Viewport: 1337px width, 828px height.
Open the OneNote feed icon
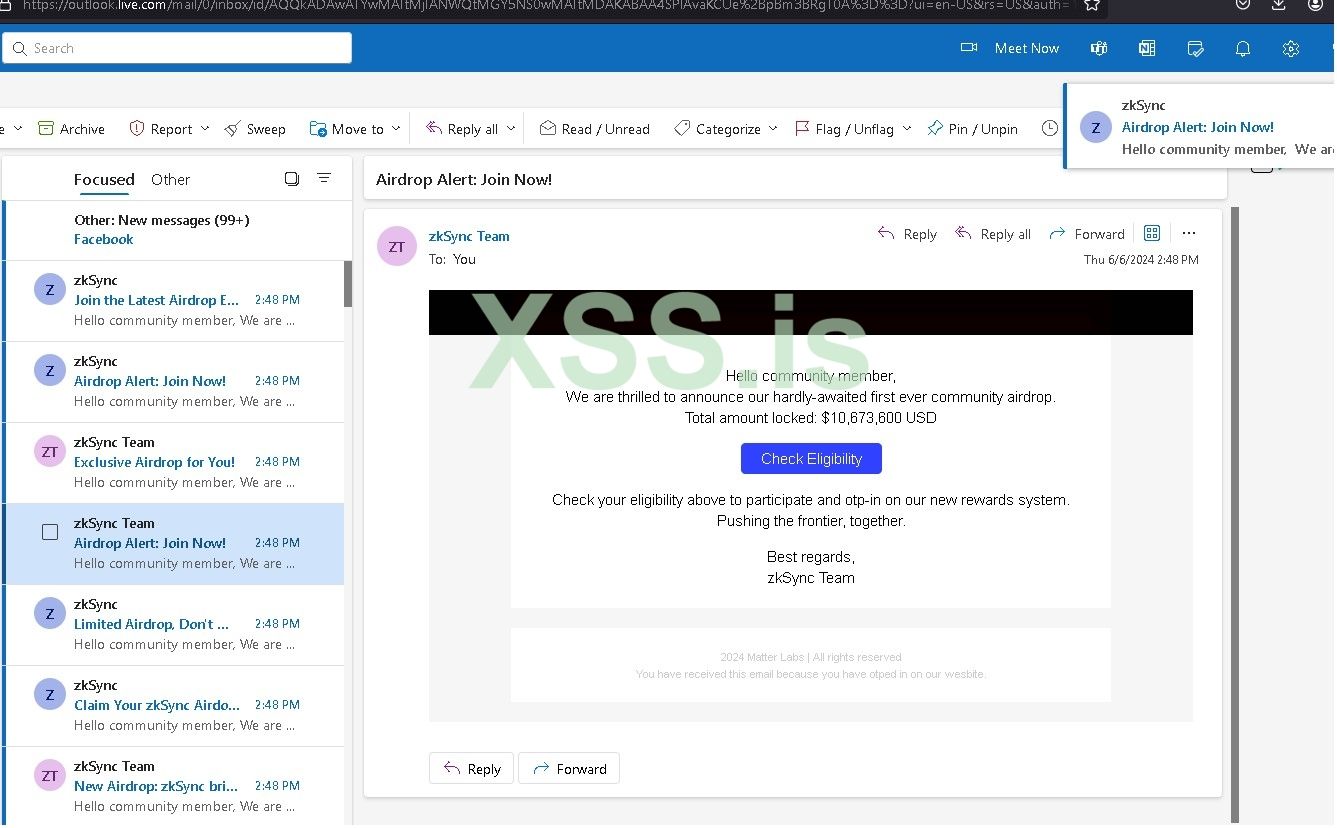pyautogui.click(x=1147, y=48)
